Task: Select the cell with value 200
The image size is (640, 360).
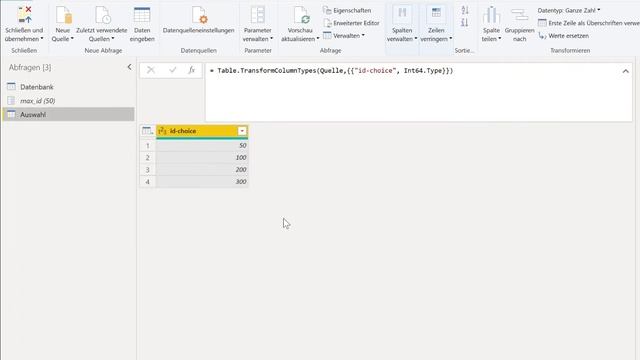Action: point(202,169)
